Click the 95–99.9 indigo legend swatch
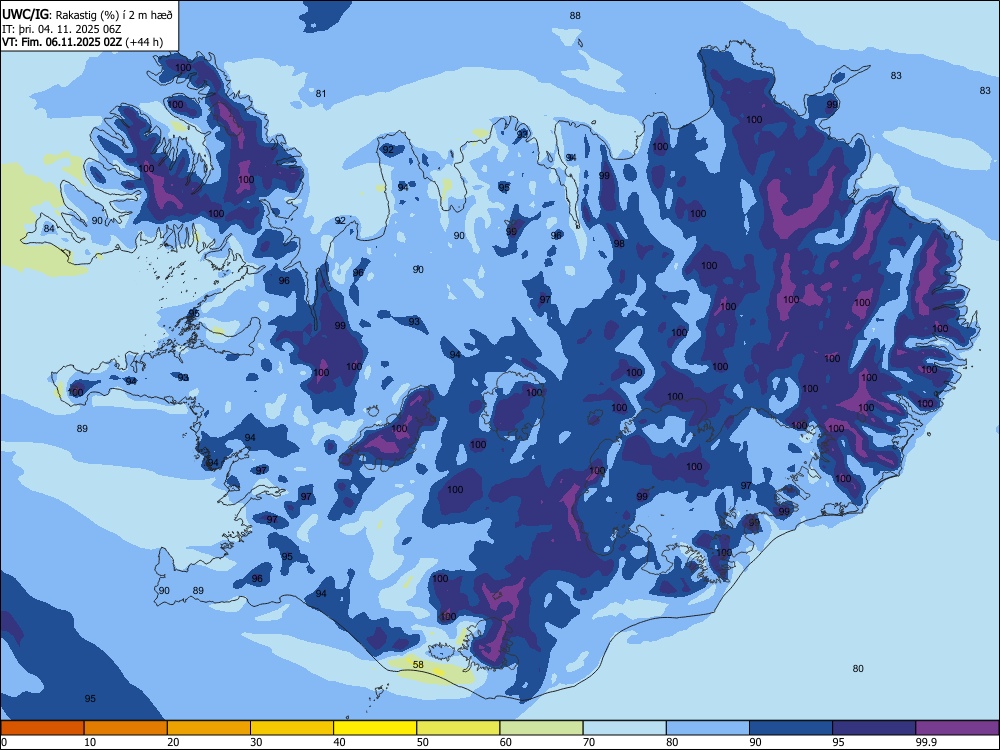The image size is (1000, 750). click(x=874, y=728)
